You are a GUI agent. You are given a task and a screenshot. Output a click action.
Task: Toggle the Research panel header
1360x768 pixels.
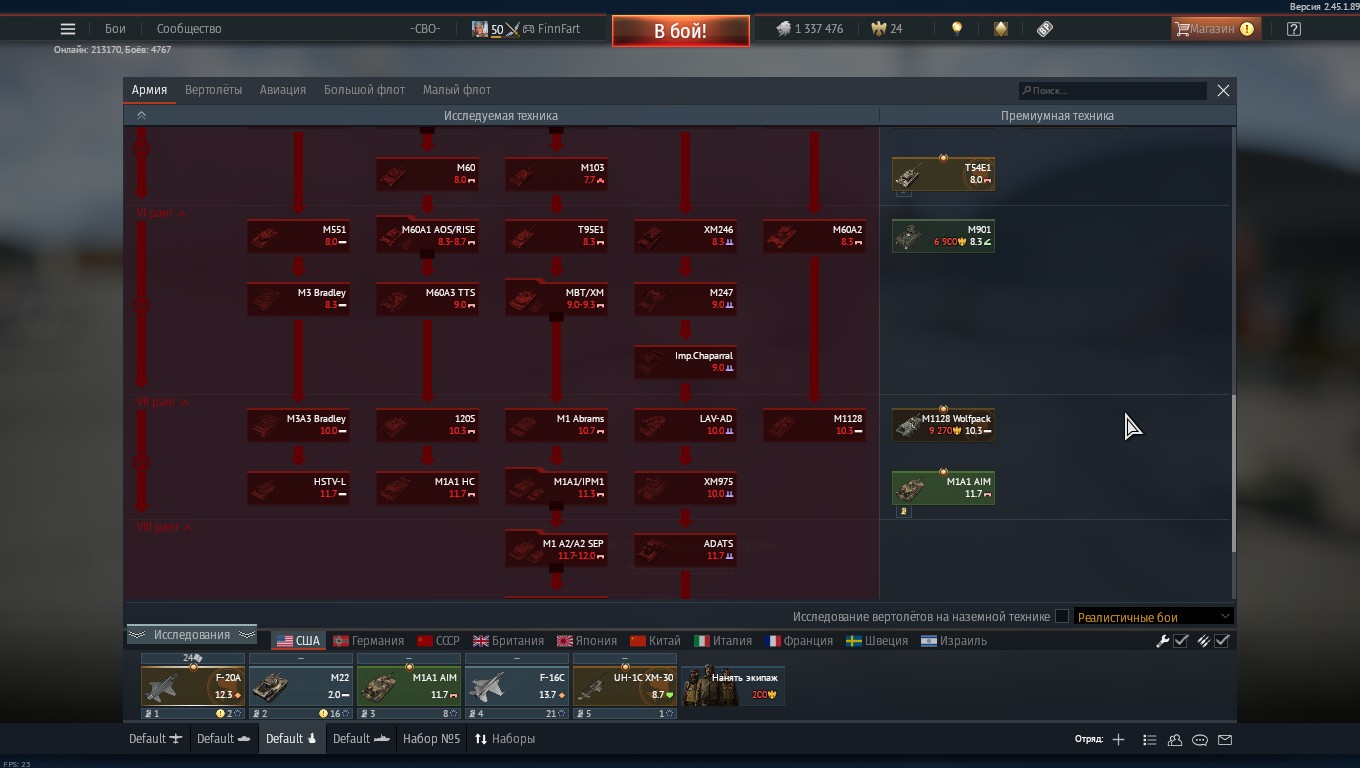[192, 635]
